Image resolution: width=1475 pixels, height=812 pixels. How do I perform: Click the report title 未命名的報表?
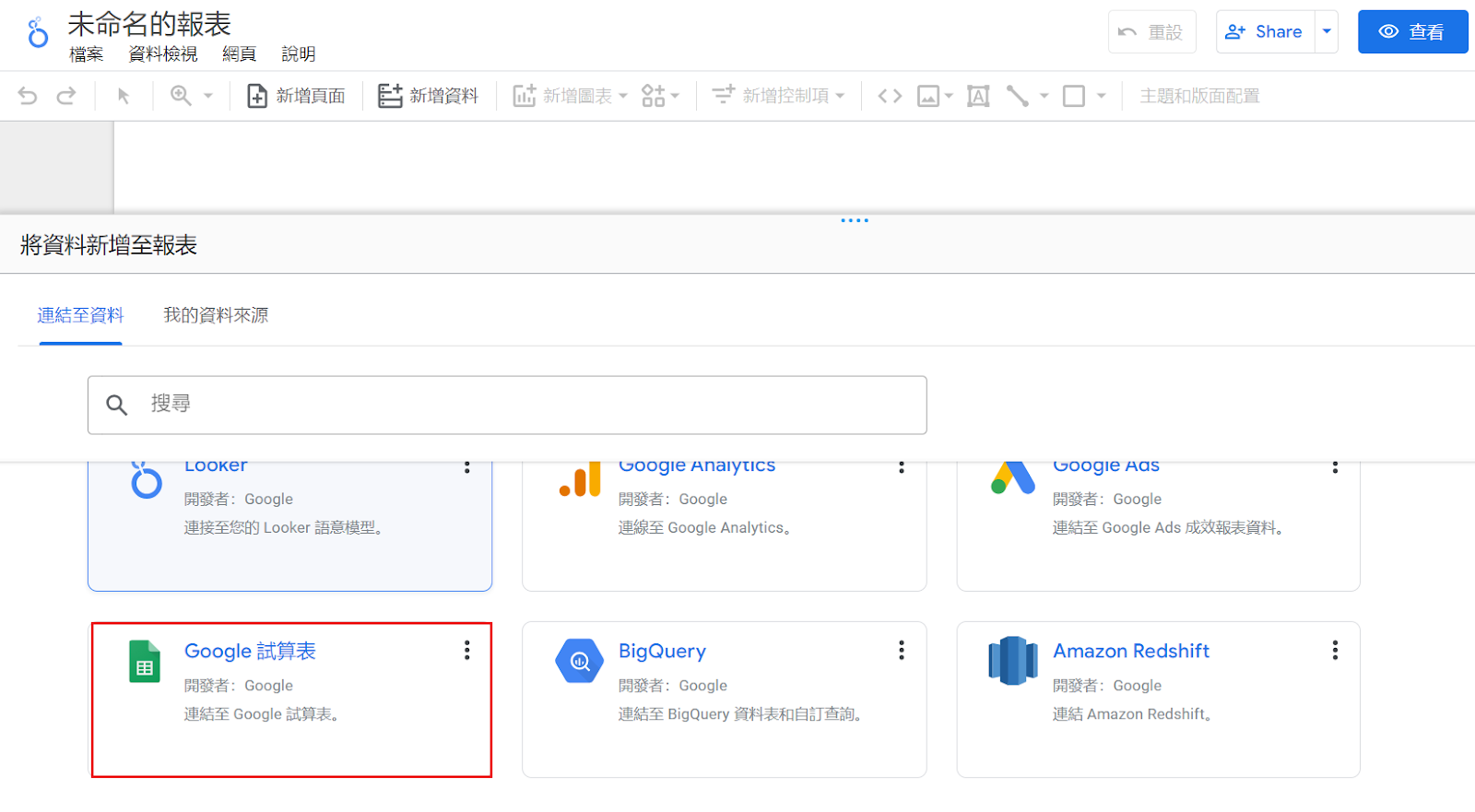coord(149,24)
